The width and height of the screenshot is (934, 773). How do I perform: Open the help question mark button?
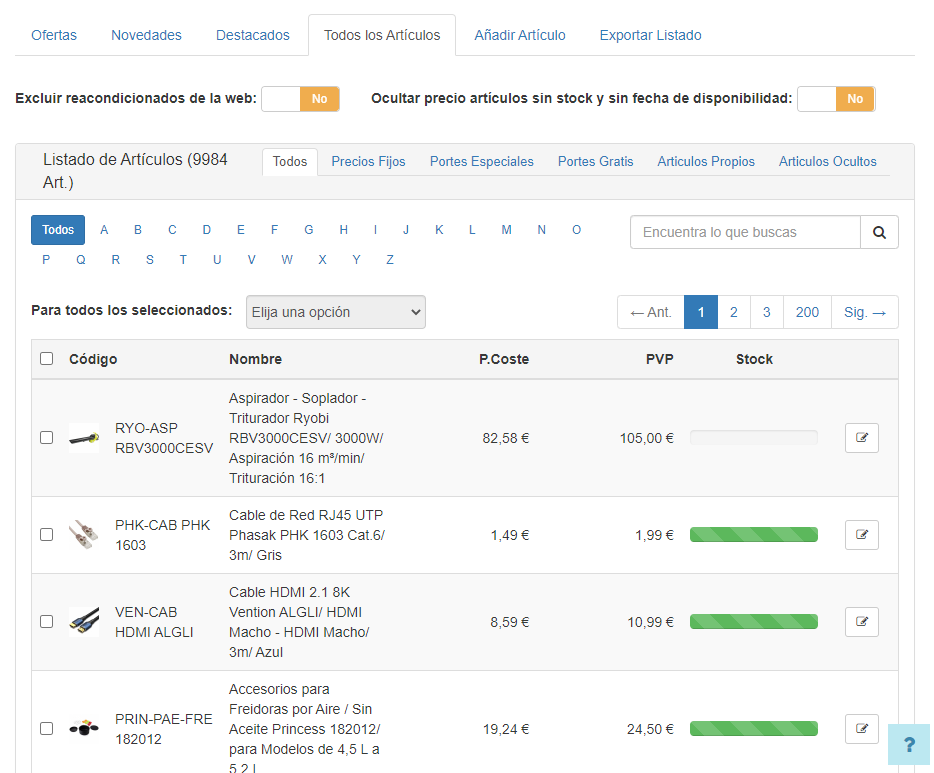pos(909,745)
